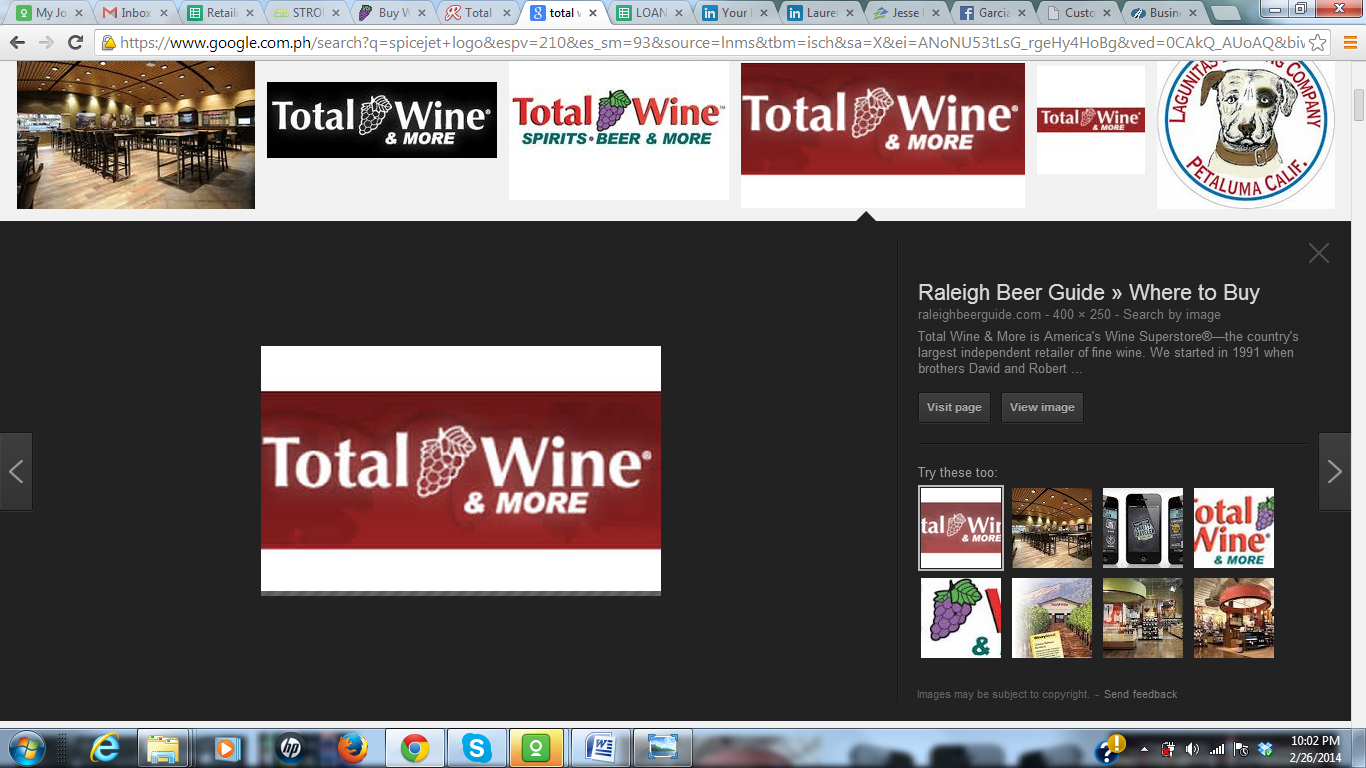The width and height of the screenshot is (1366, 768).
Task: Open the HP taskbar icon
Action: [290, 748]
